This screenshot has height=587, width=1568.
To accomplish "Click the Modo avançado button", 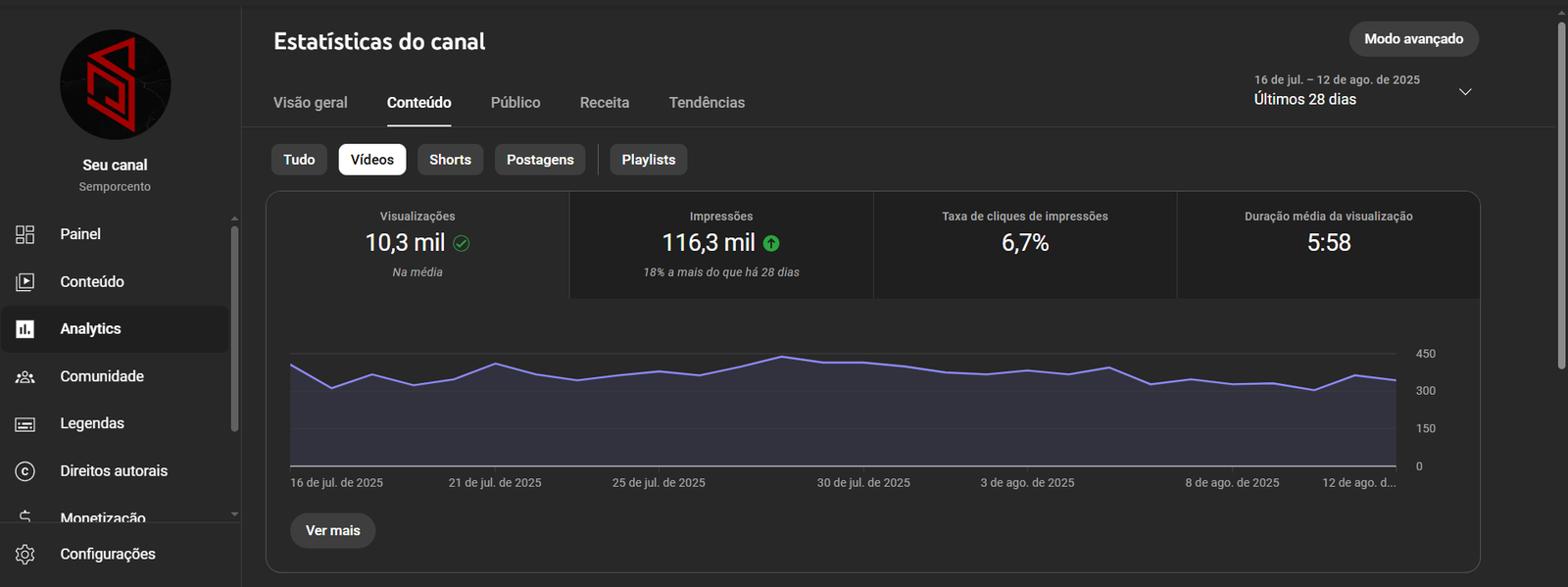I will 1414,39.
